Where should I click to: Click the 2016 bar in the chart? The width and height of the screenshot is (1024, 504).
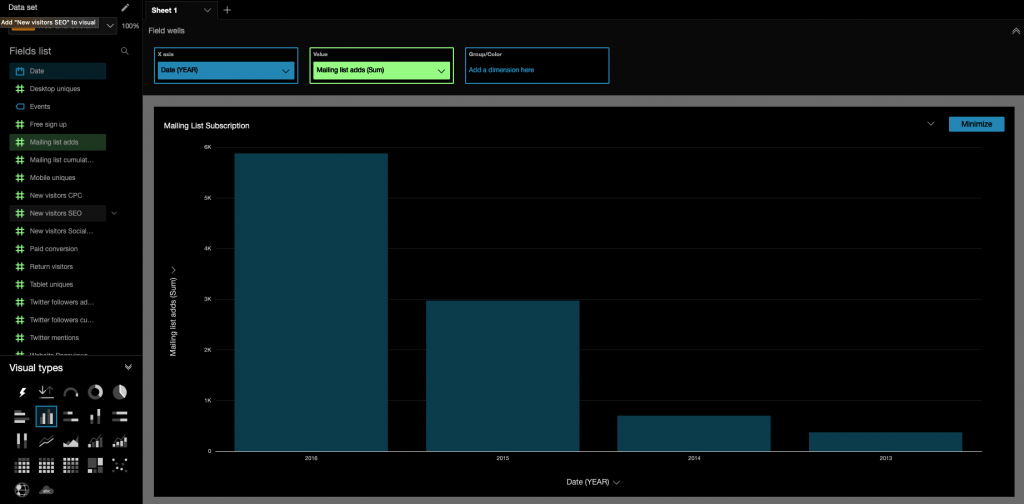click(311, 301)
